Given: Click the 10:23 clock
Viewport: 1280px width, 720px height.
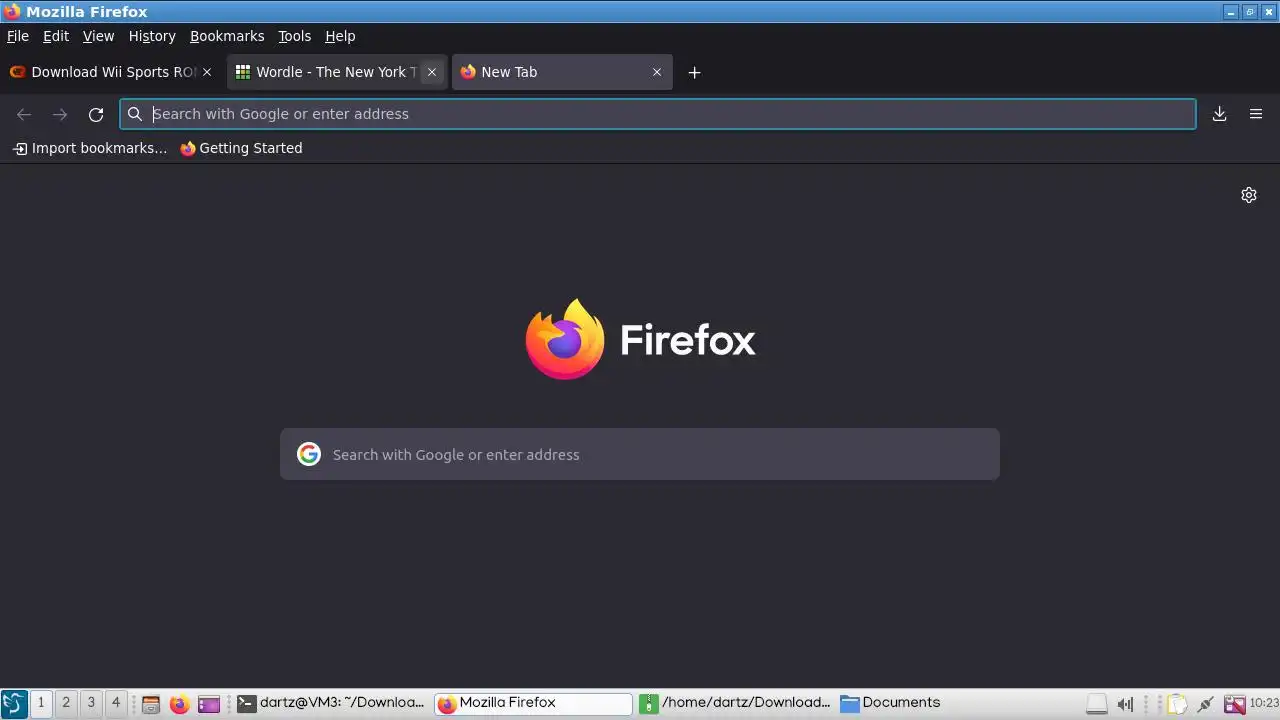Looking at the screenshot, I should pos(1264,703).
